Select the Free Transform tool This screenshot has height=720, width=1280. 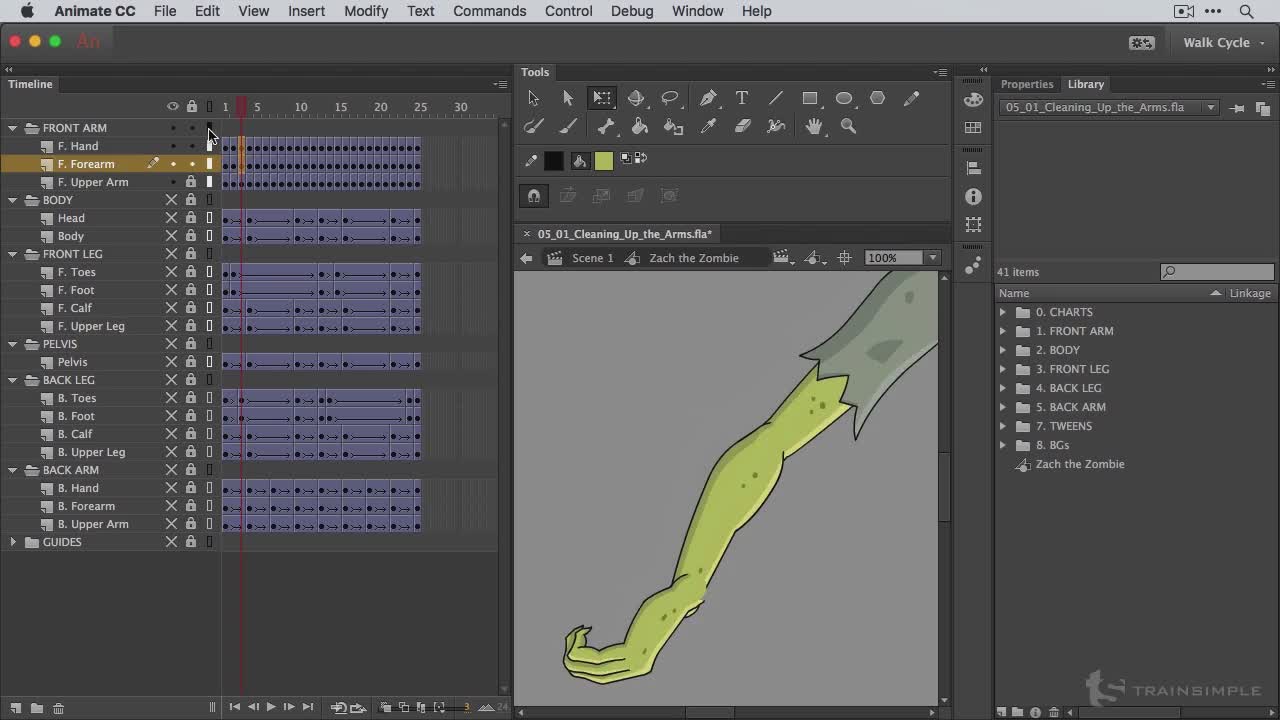click(602, 98)
